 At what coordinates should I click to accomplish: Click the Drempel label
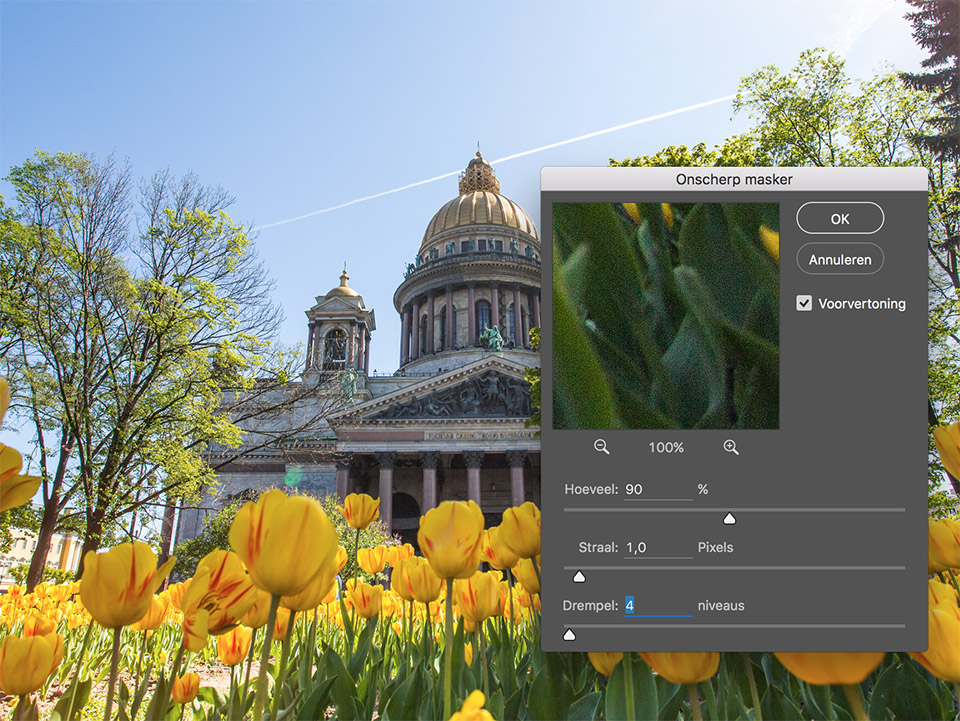click(590, 605)
